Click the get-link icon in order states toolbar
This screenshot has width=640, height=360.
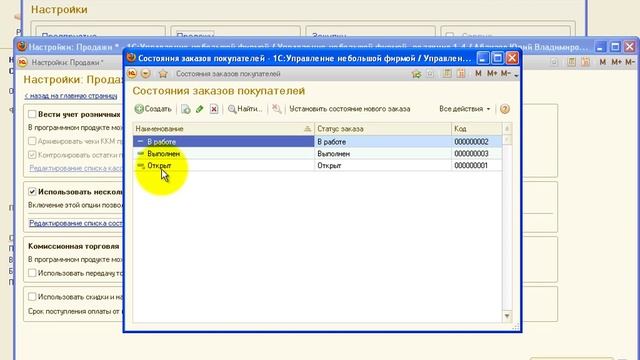coord(416,74)
